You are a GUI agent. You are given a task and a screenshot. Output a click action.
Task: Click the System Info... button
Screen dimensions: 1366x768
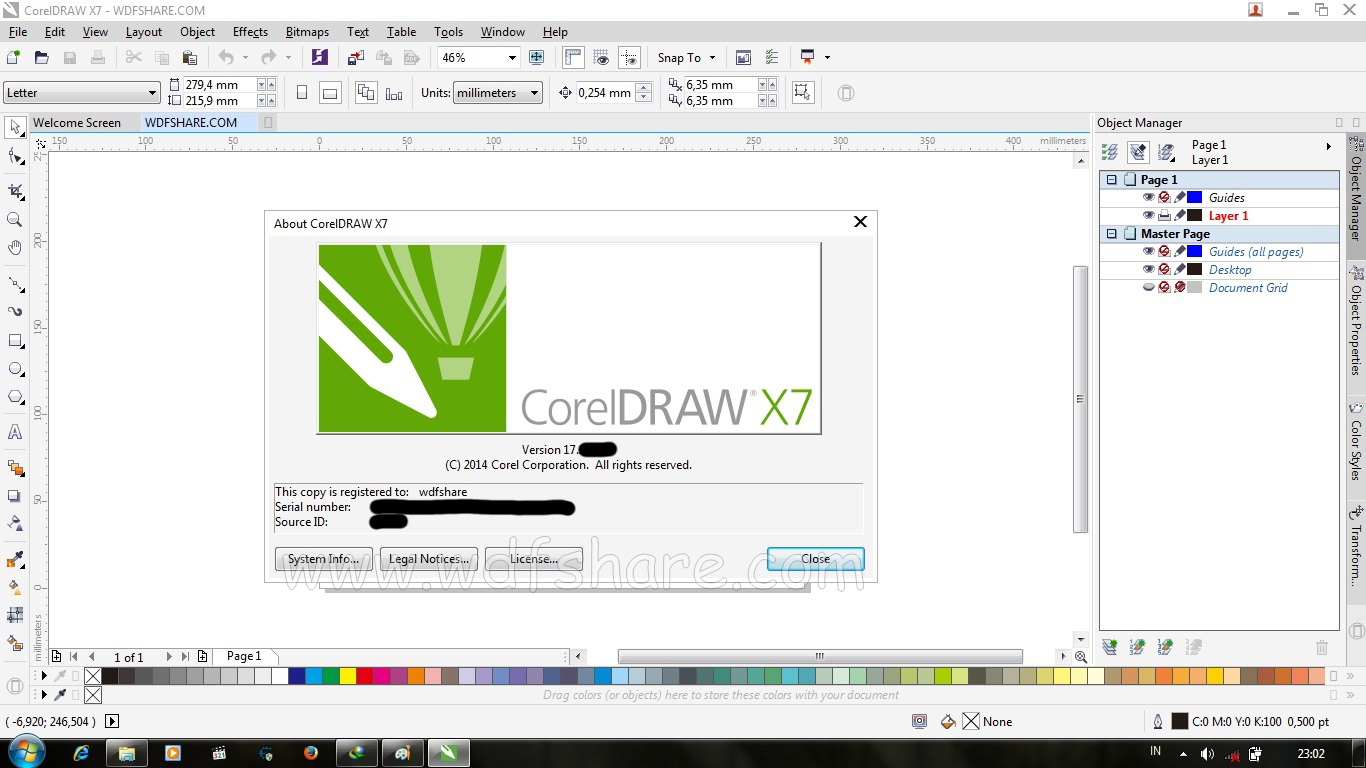click(x=324, y=559)
